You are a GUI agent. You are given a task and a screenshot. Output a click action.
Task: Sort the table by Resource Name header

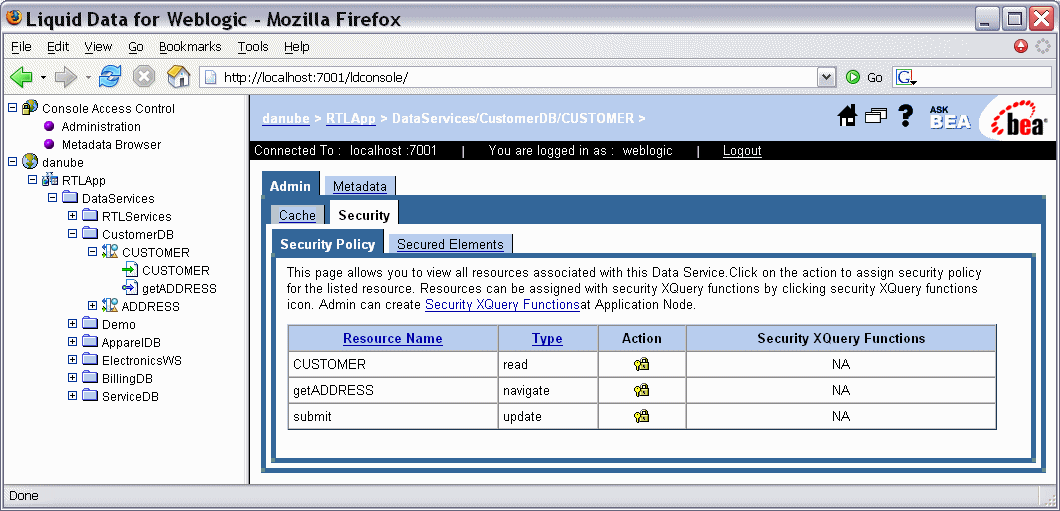(392, 339)
